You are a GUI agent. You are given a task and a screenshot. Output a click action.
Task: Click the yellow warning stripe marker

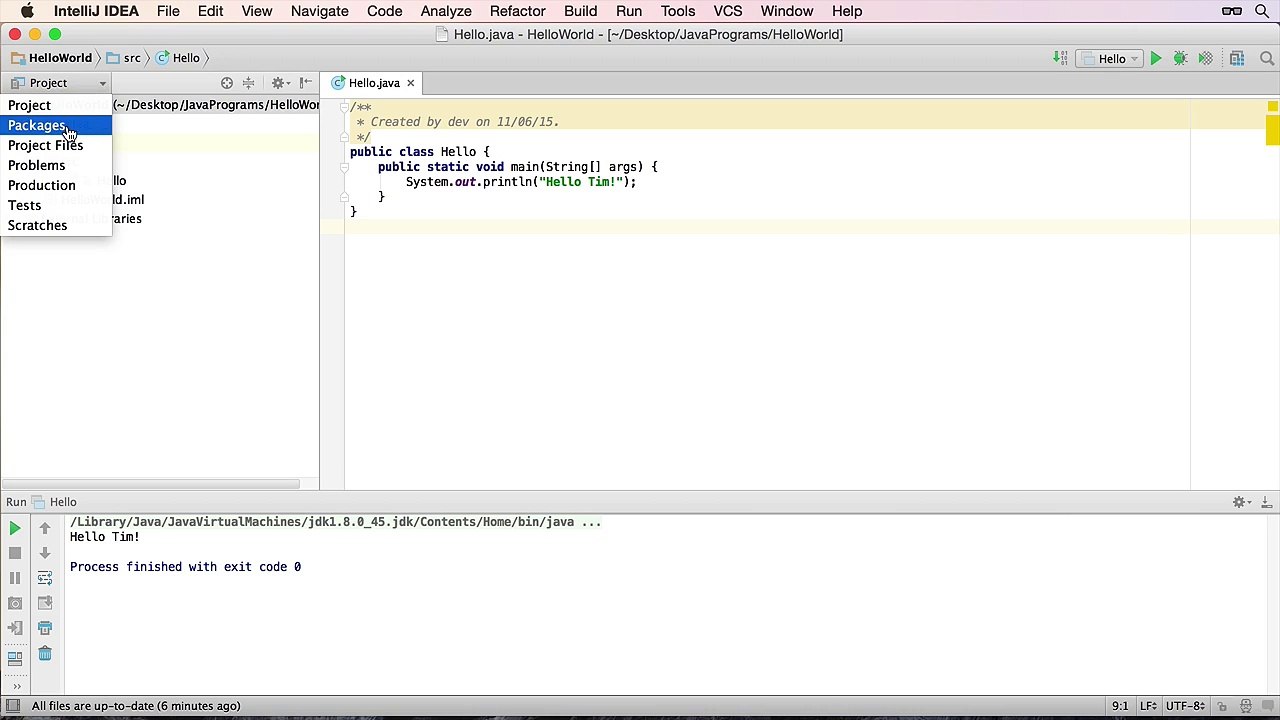pyautogui.click(x=1272, y=131)
